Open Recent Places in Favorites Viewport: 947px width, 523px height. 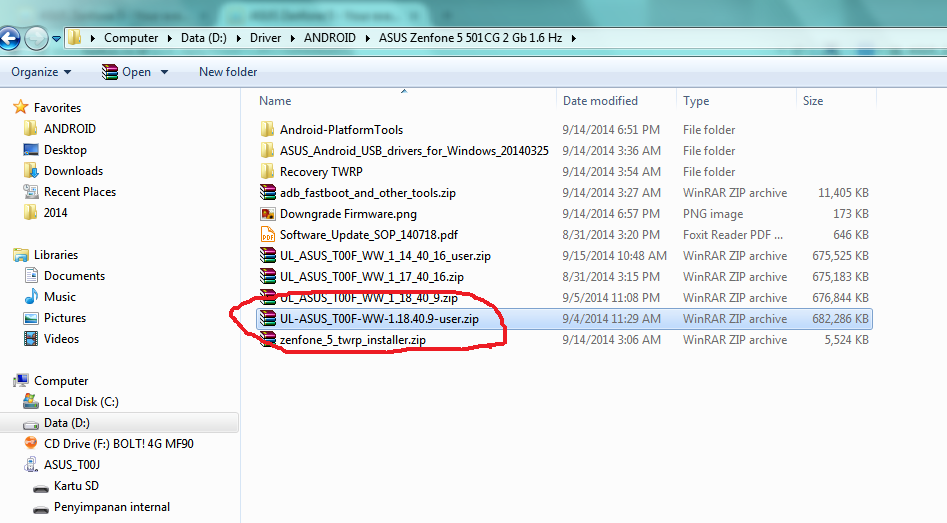point(80,192)
